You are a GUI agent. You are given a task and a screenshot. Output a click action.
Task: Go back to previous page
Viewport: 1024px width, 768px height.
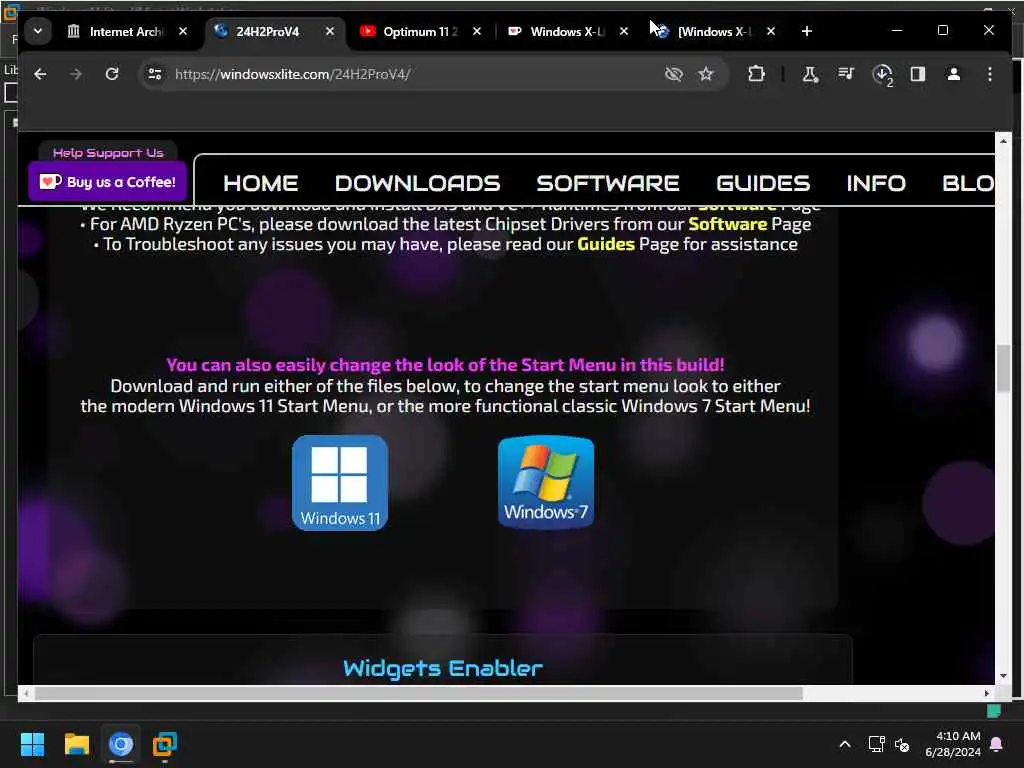click(x=40, y=74)
